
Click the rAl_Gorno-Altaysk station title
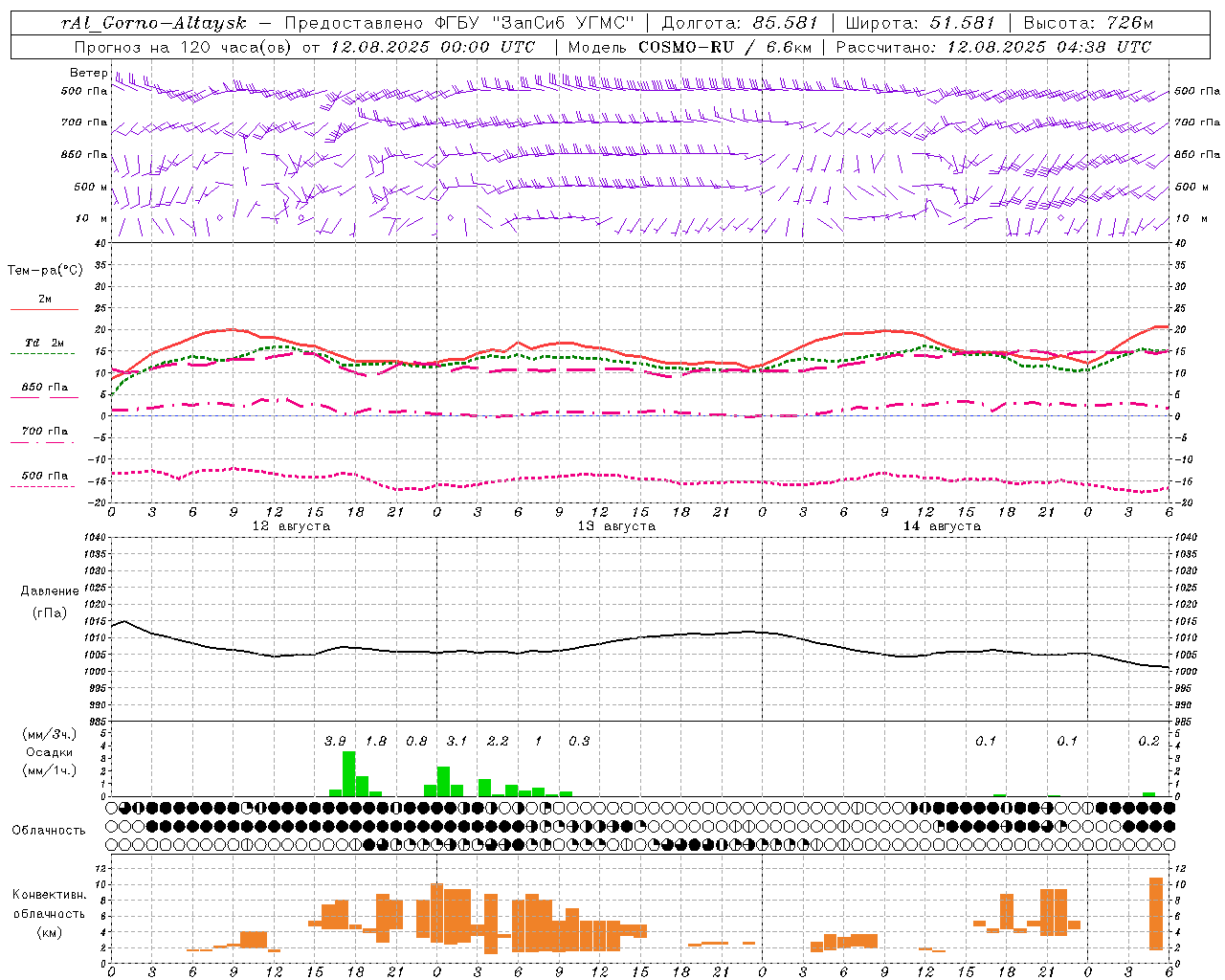coord(155,23)
